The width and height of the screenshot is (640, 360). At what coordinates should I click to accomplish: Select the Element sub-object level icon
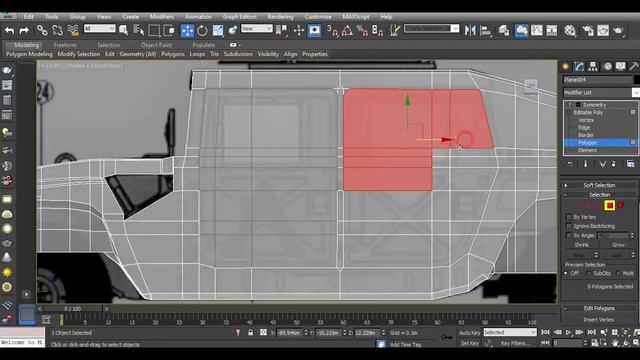621,205
